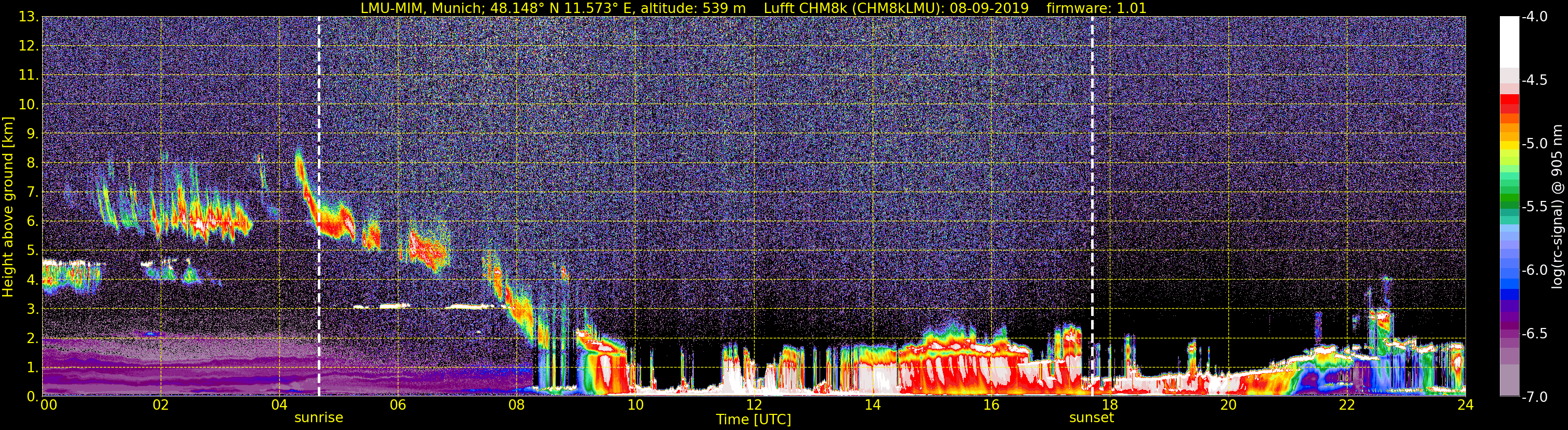The image size is (1568, 430).
Task: Click the time axis tick label '16'
Action: pyautogui.click(x=991, y=405)
